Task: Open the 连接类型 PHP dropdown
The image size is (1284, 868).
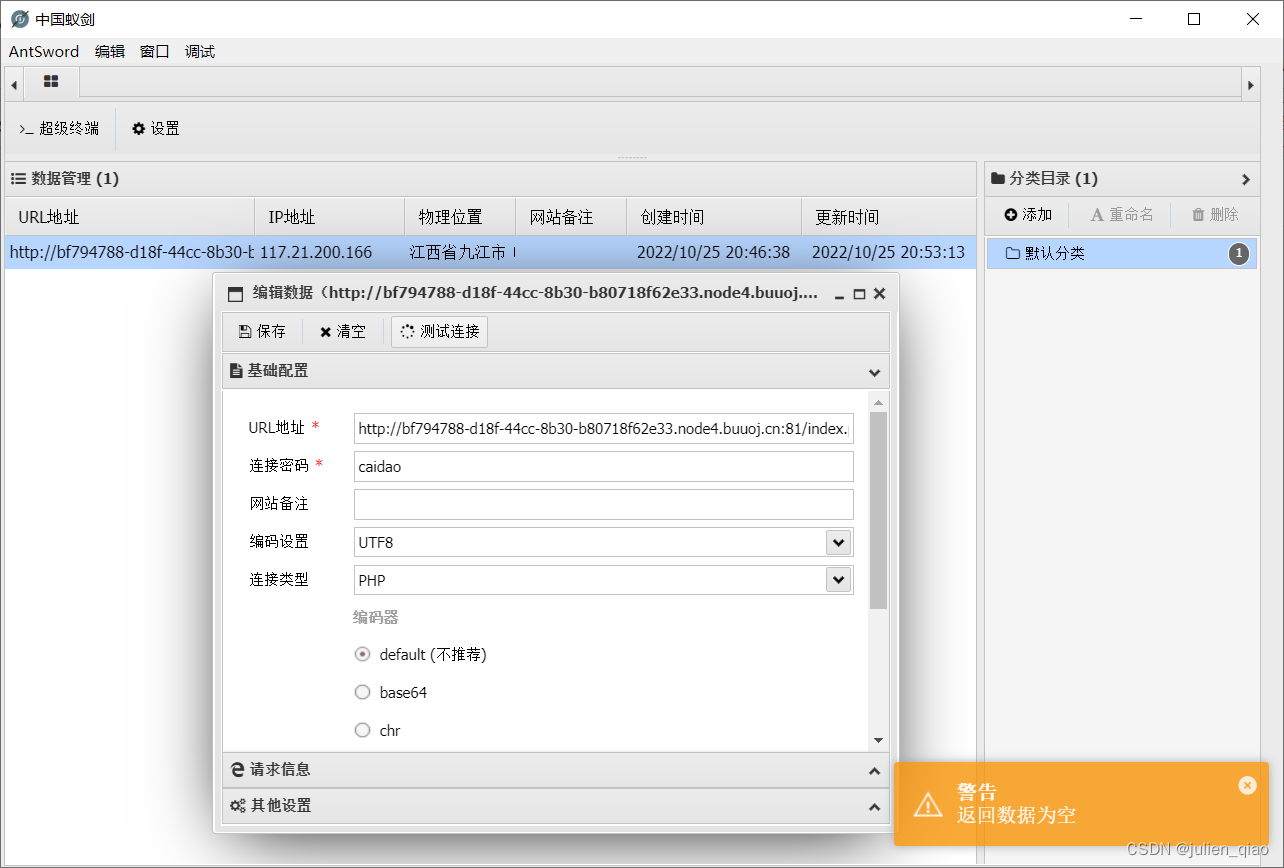Action: (838, 580)
